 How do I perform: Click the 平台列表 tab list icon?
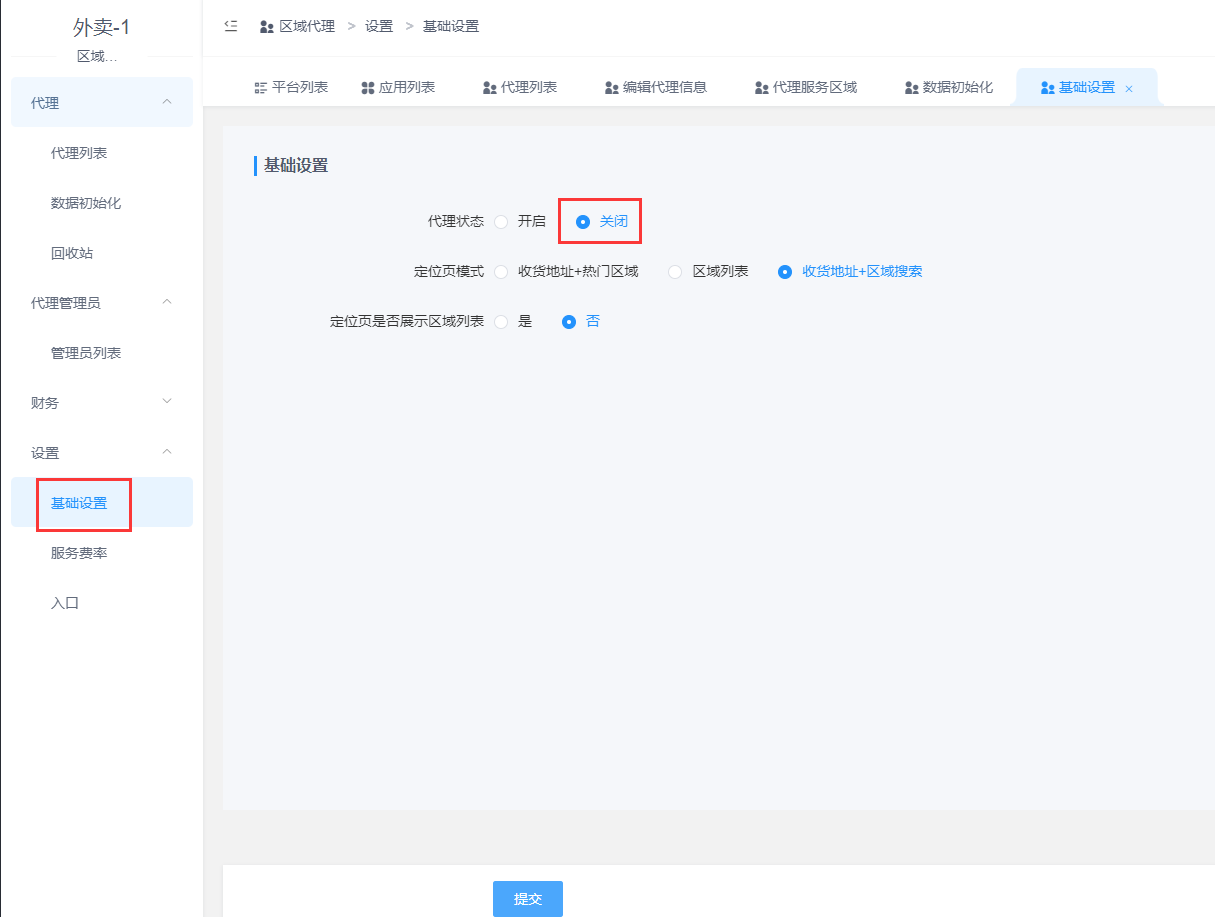pos(261,88)
